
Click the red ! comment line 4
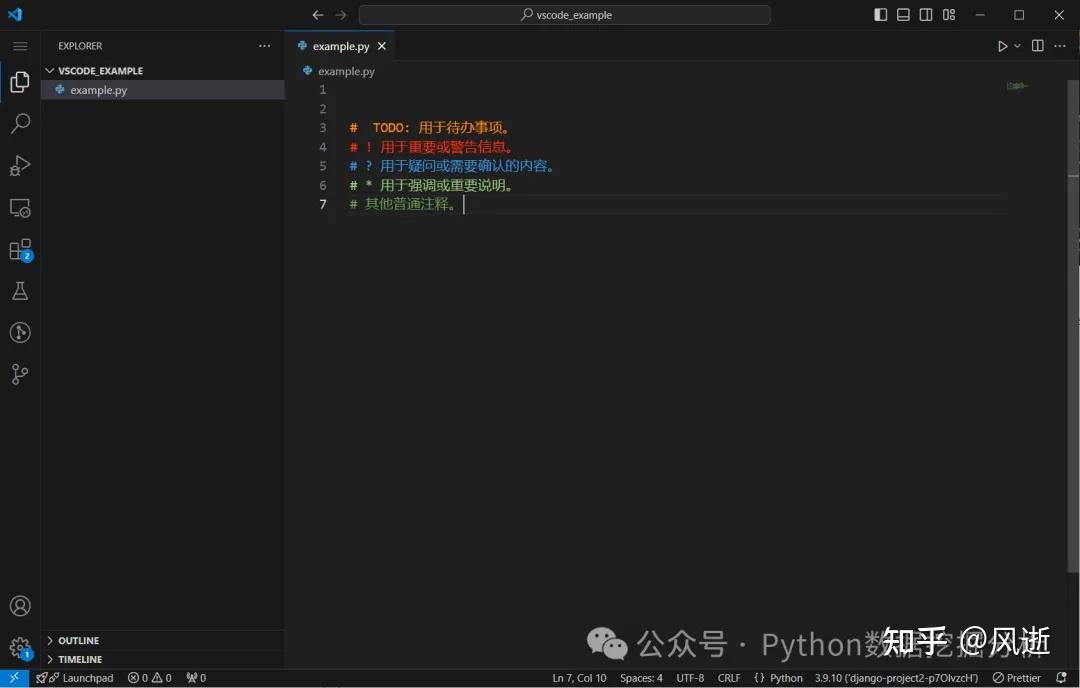(x=431, y=147)
